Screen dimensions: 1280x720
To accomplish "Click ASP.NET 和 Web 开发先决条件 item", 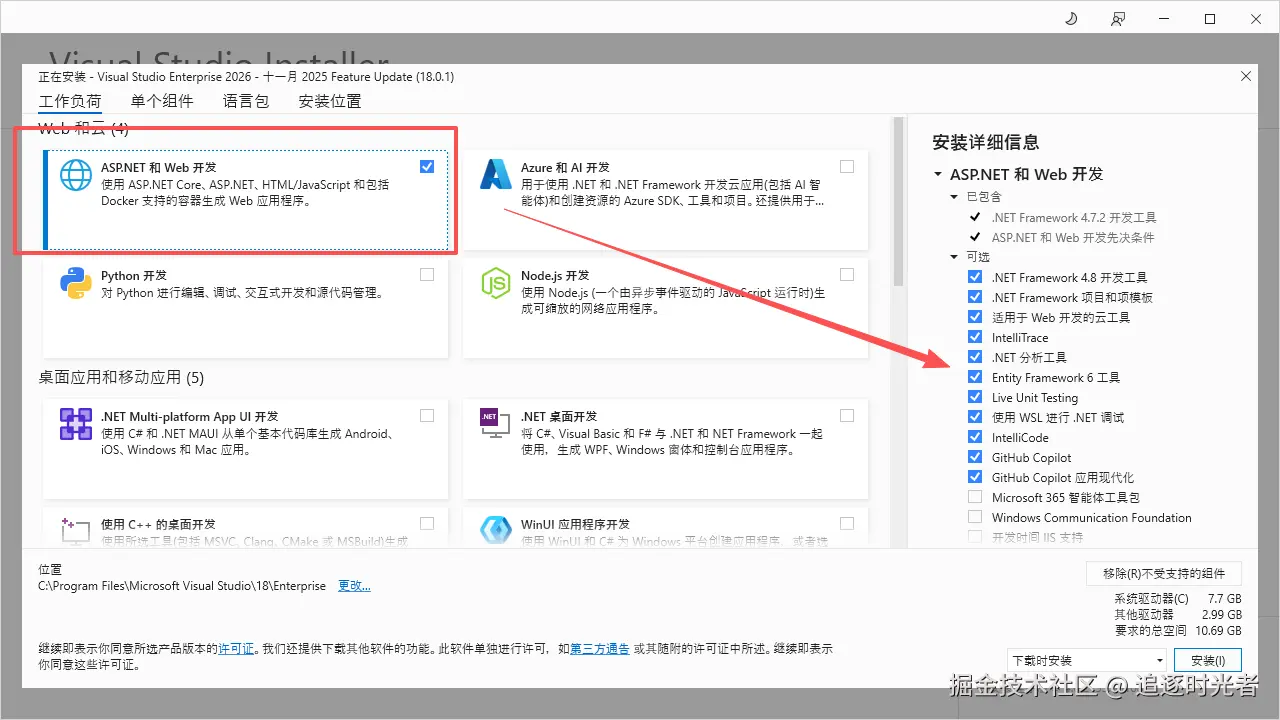I will (1073, 237).
